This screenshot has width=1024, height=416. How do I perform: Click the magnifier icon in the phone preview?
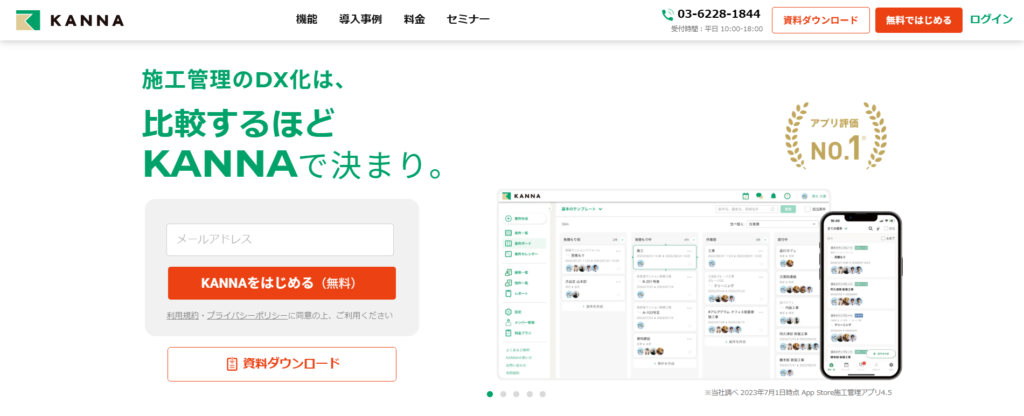pyautogui.click(x=871, y=229)
